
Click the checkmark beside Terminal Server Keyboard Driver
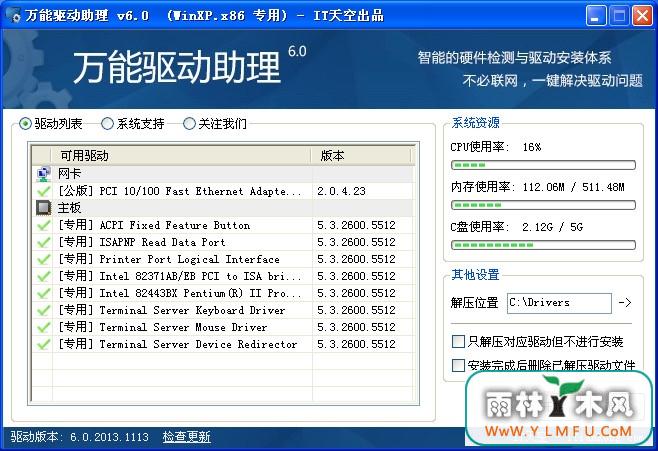tap(43, 310)
